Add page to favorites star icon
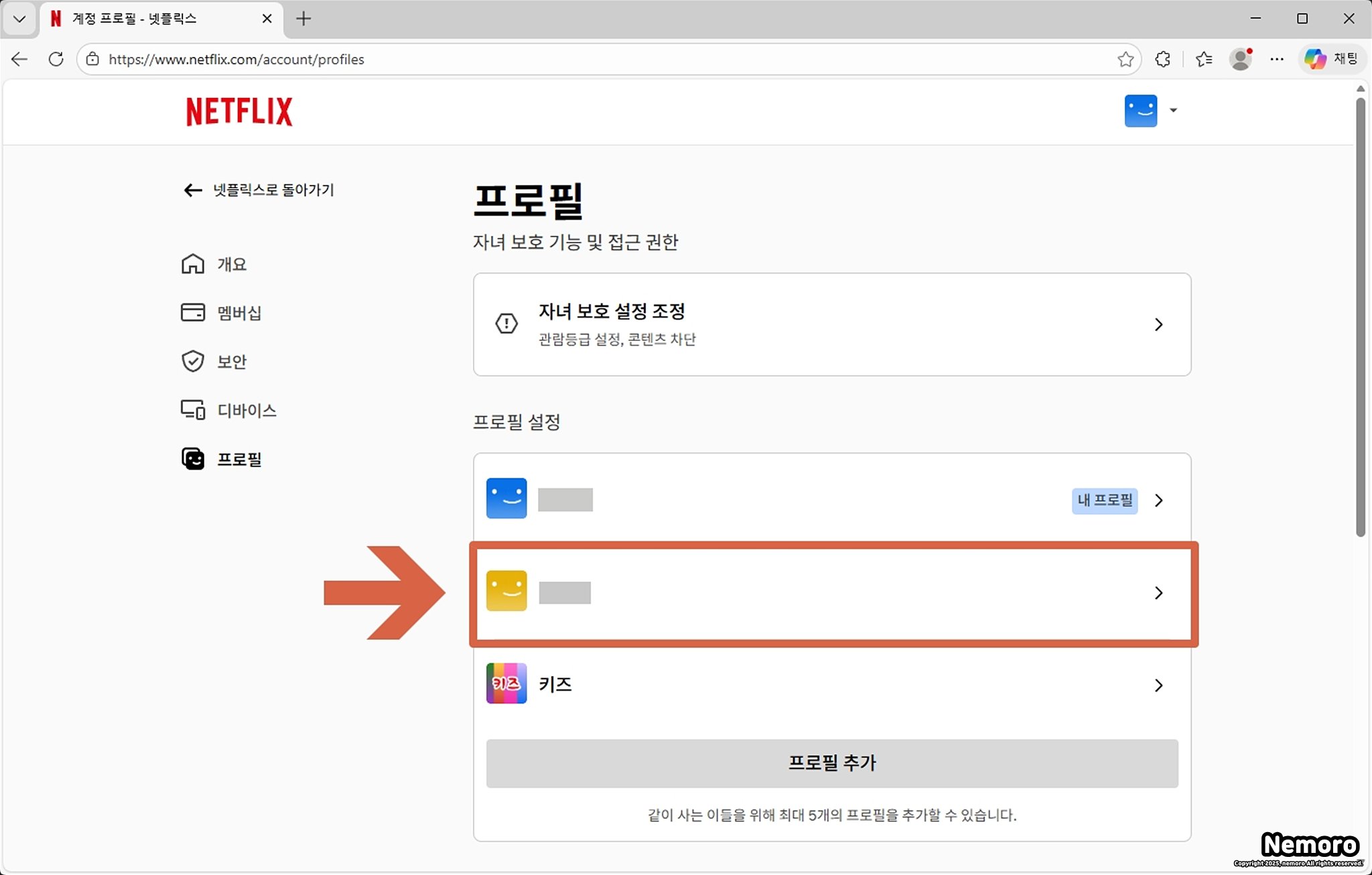 [x=1125, y=59]
